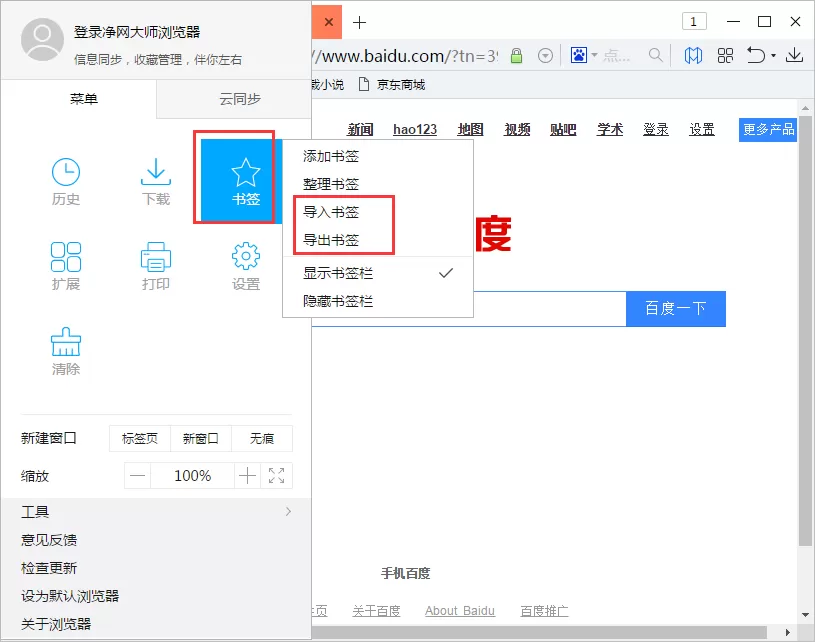Open the 贴吧 link

pos(563,129)
